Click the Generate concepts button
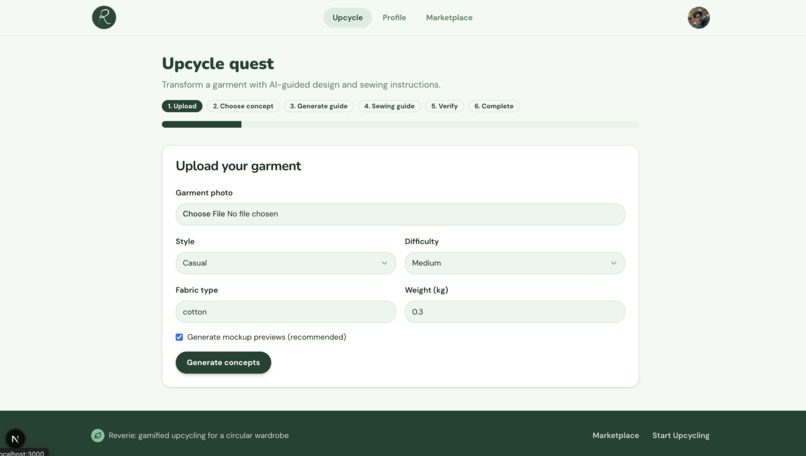Screen dimensions: 806x456 [x=223, y=362]
